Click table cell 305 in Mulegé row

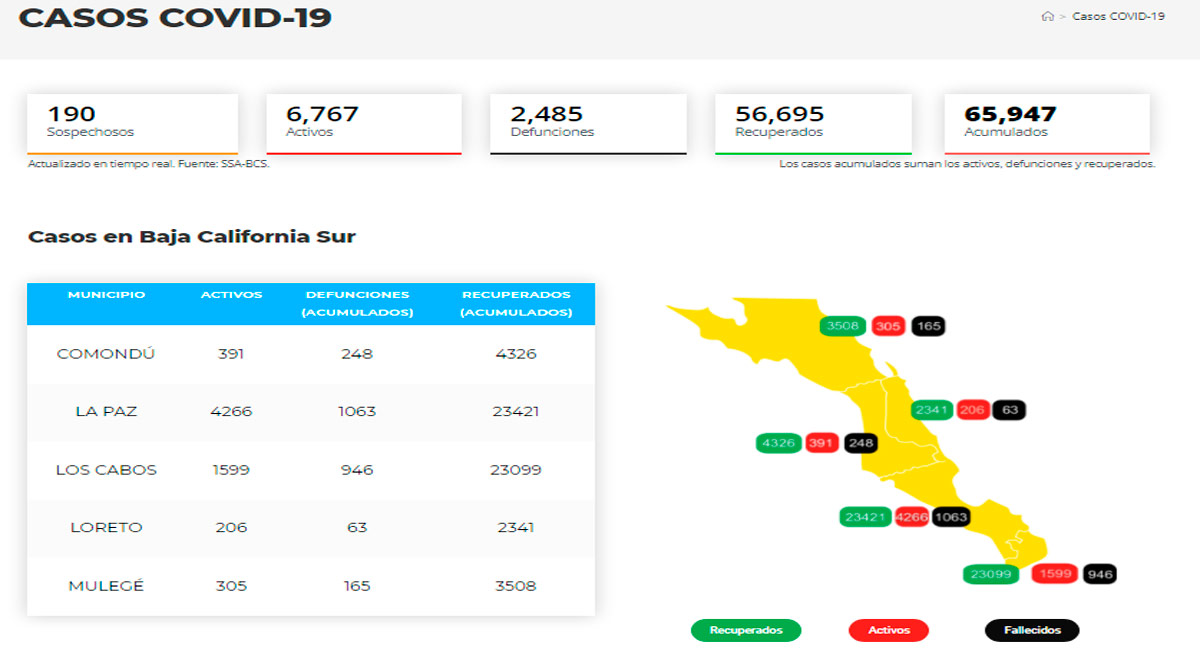[231, 585]
